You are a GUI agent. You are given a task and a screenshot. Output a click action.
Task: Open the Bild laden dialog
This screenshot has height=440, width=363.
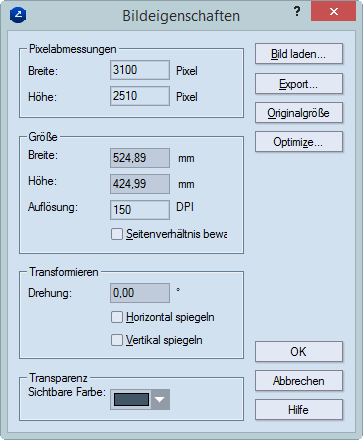[x=299, y=54]
